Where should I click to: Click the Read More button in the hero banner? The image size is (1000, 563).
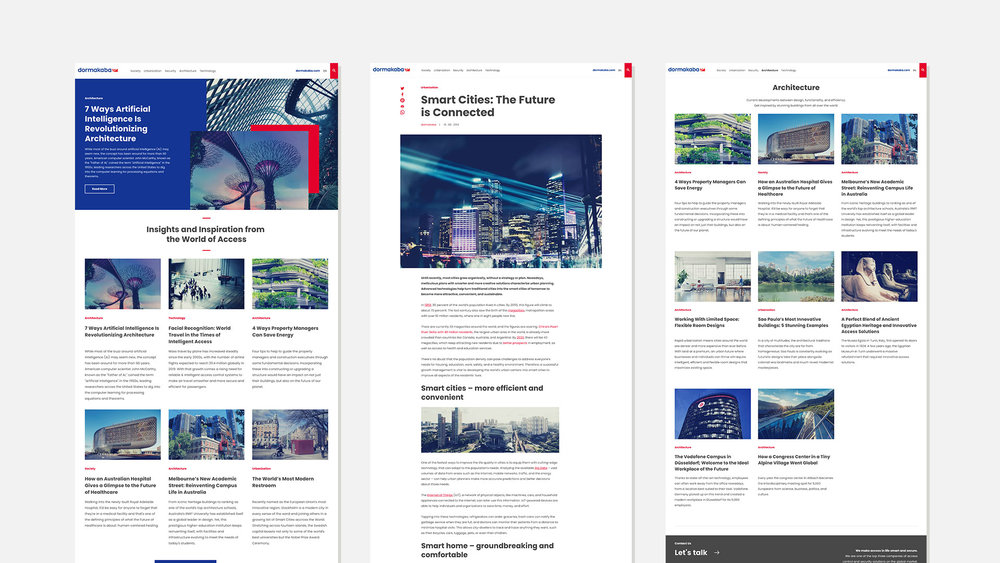click(99, 189)
